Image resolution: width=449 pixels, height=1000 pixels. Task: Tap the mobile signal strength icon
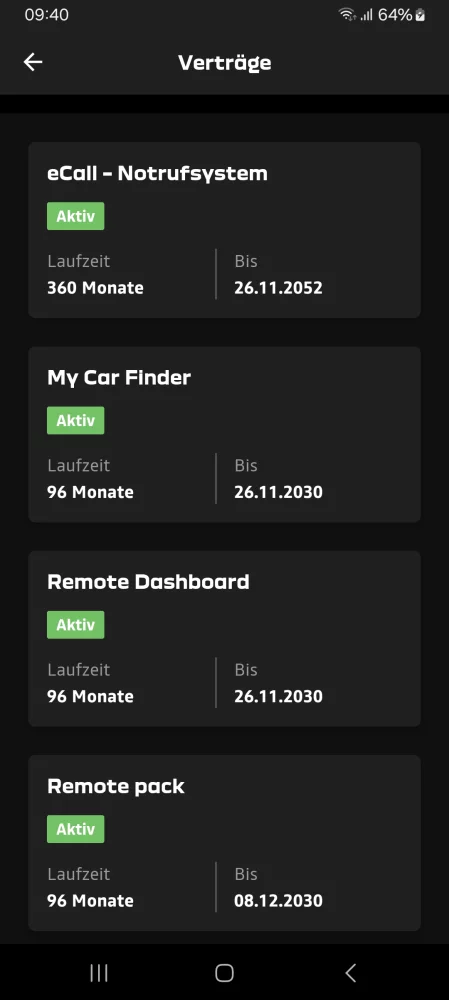tap(366, 15)
